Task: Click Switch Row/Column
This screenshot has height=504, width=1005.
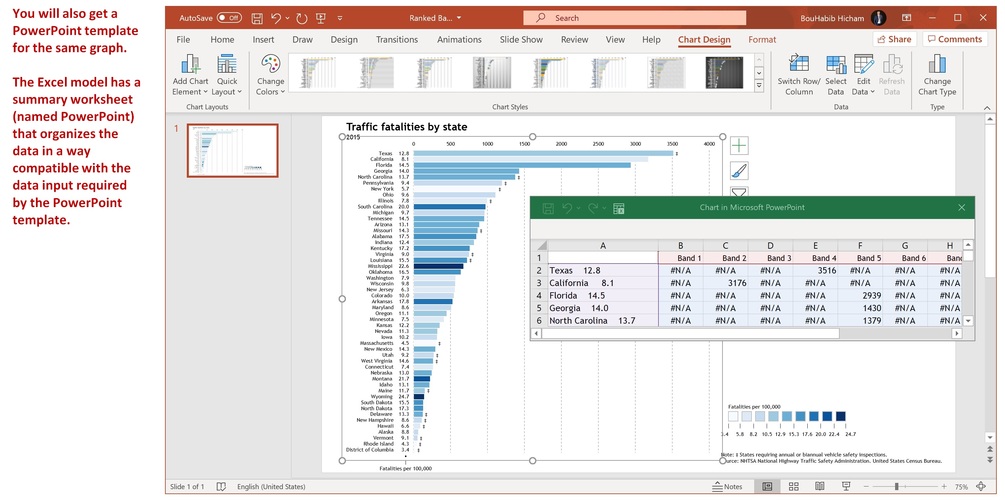Action: [x=799, y=75]
